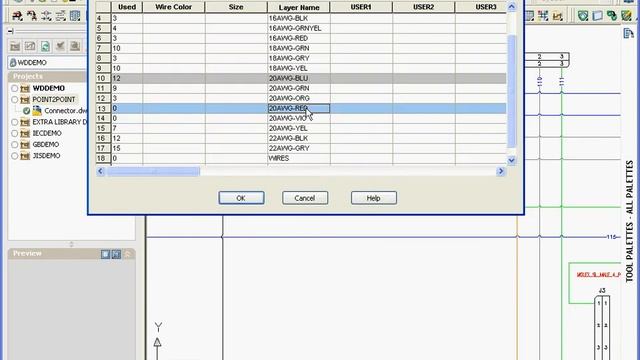
Task: Click the OK button
Action: pos(241,198)
